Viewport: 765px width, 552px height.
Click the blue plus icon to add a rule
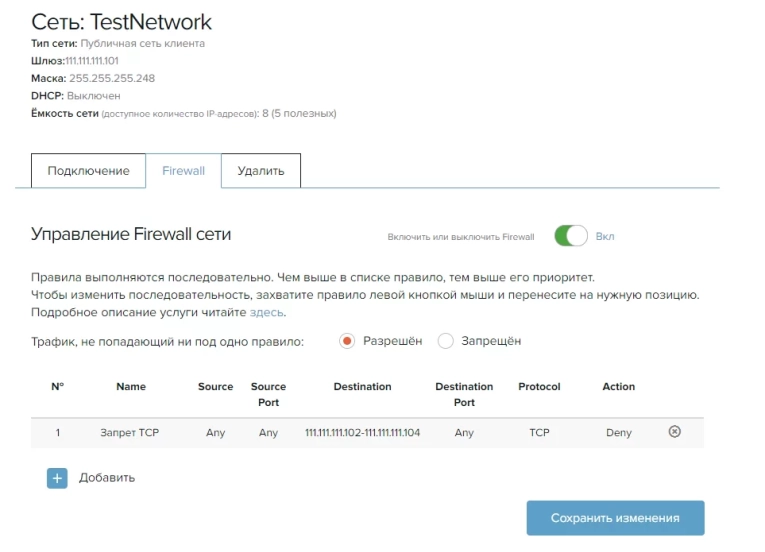[57, 478]
